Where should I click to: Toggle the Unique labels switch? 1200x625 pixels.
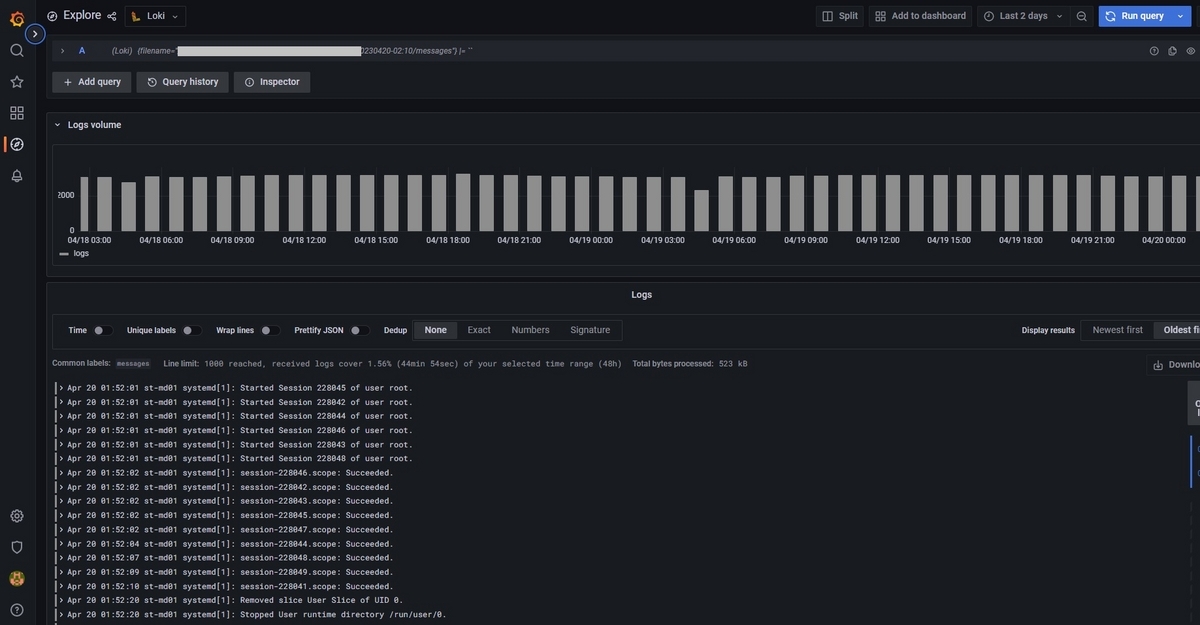(191, 330)
